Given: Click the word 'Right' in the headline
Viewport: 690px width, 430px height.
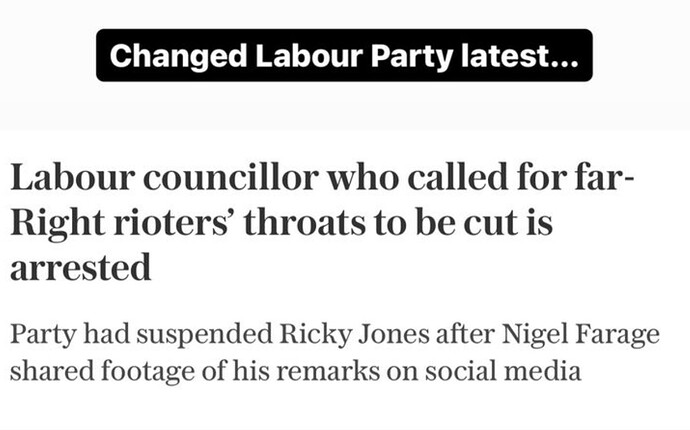Looking at the screenshot, I should tap(57, 224).
